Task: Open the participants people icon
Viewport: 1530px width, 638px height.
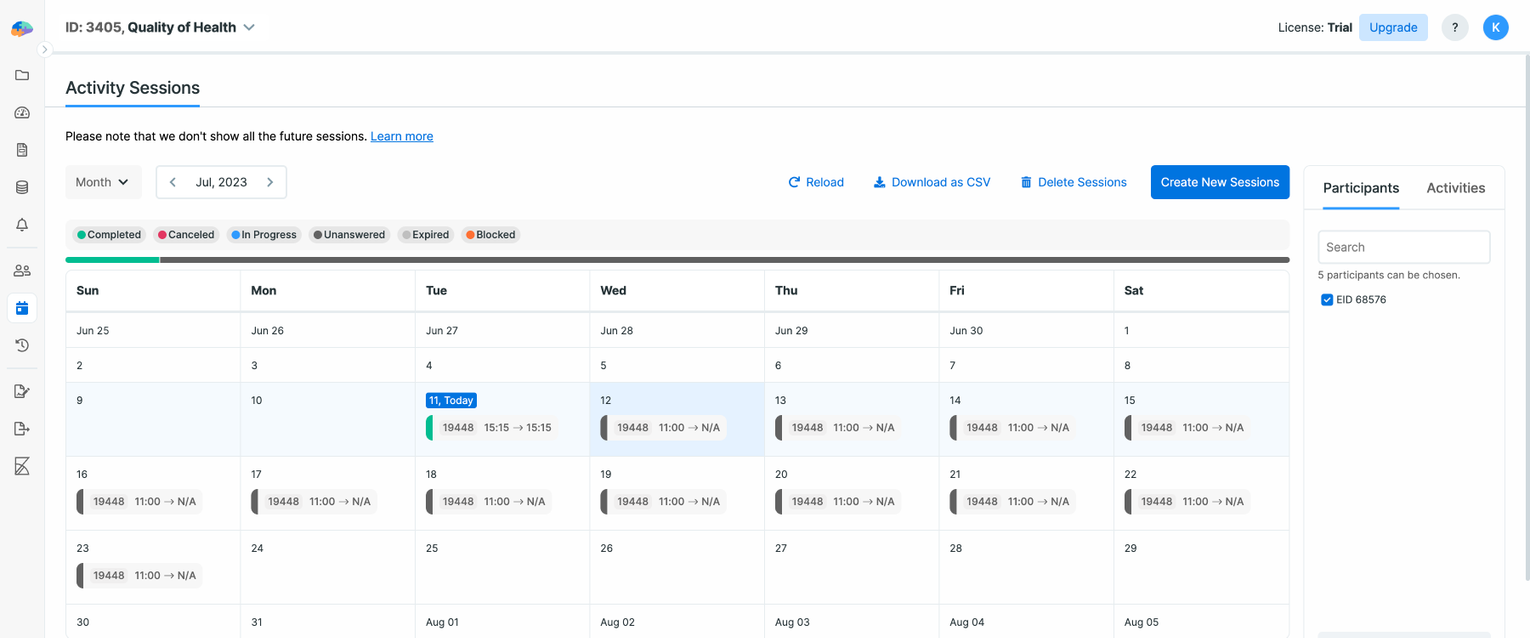Action: [22, 270]
